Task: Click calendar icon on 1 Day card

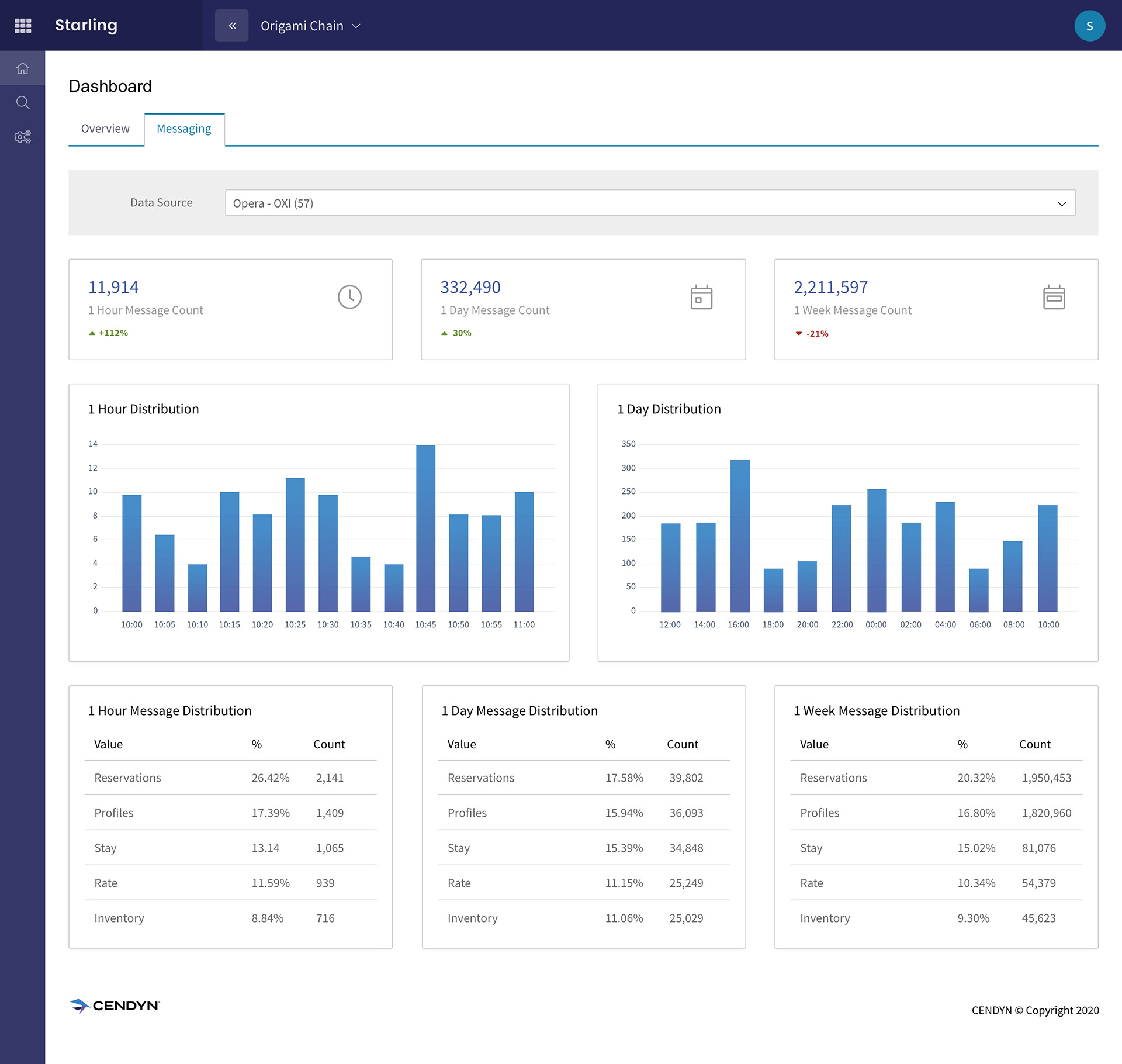Action: click(701, 297)
